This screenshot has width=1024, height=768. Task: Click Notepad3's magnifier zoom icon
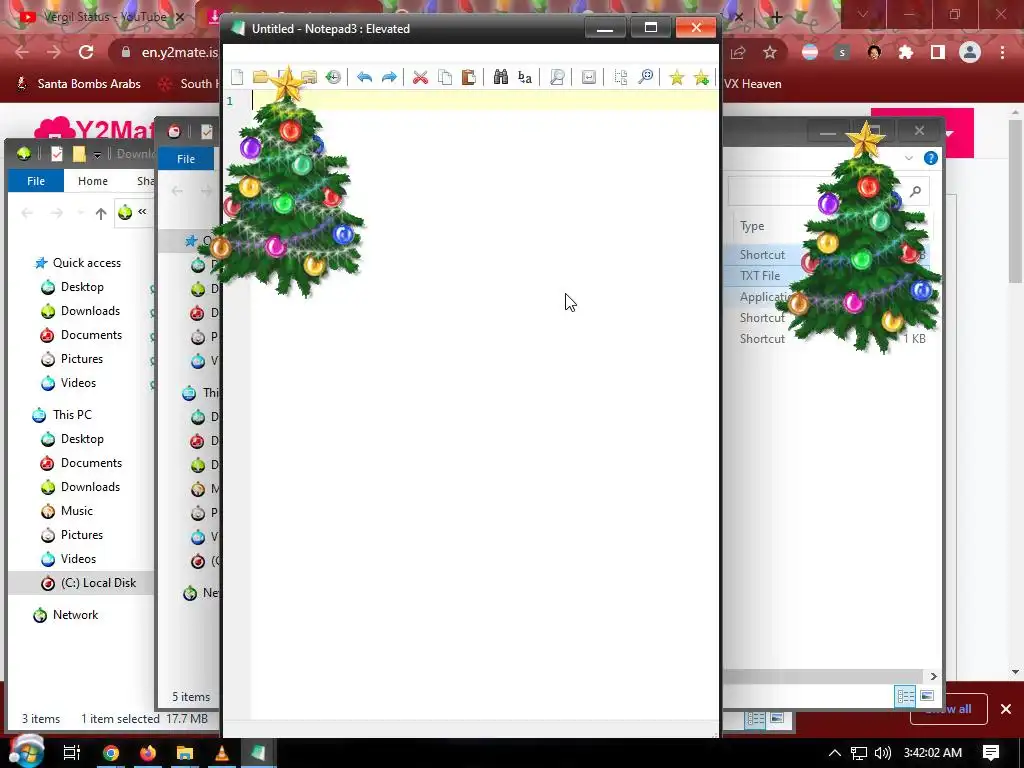556,78
